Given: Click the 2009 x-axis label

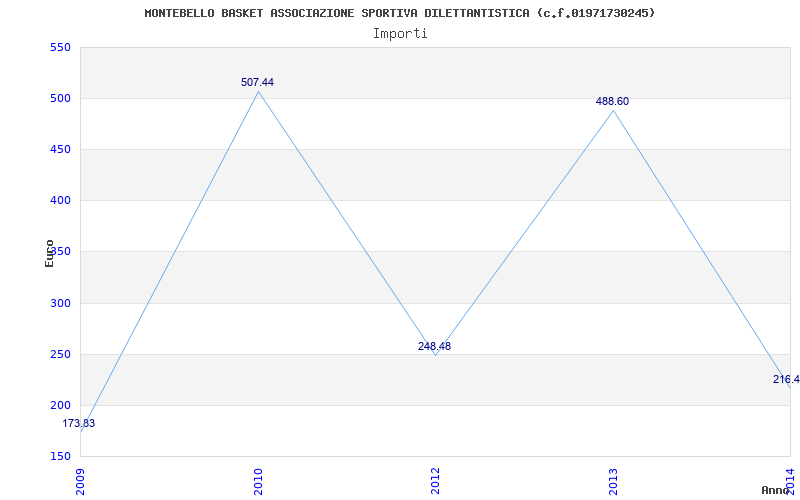Looking at the screenshot, I should click(81, 481).
